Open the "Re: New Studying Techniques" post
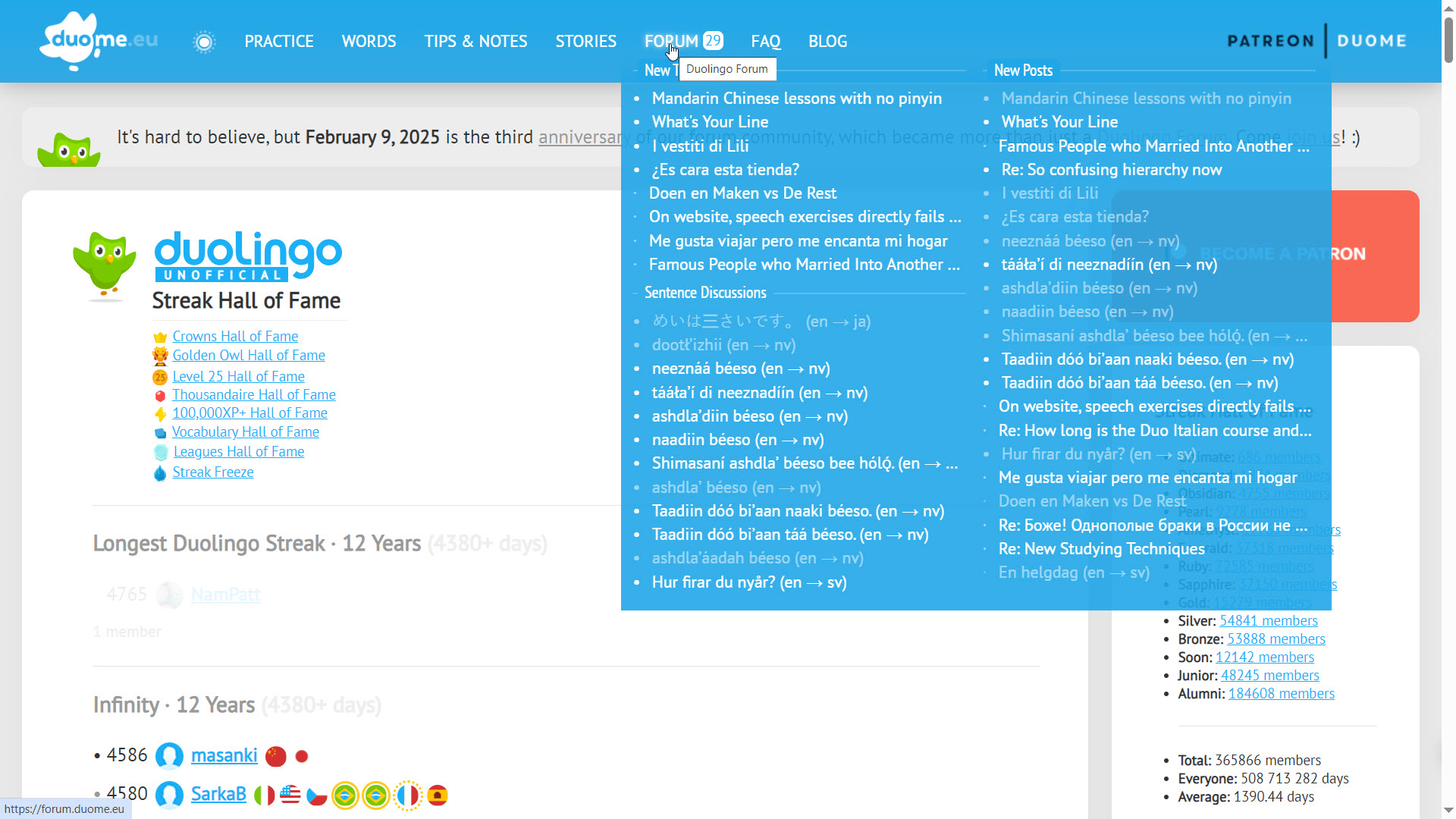The image size is (1456, 819). 1101,549
